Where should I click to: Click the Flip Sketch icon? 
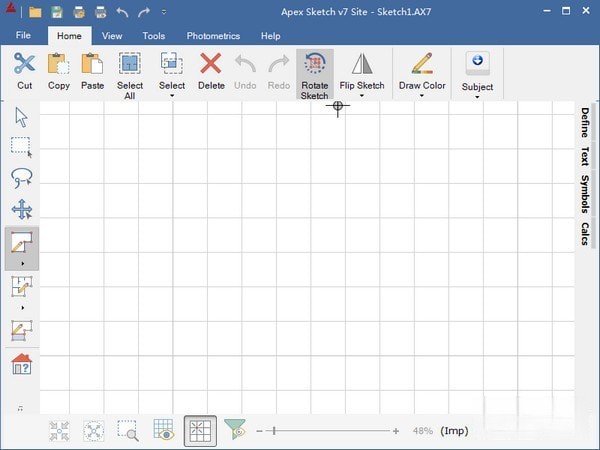362,64
